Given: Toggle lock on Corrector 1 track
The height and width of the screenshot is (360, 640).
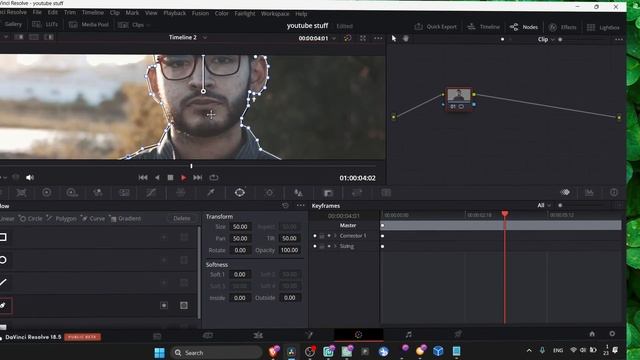Looking at the screenshot, I should (x=322, y=236).
